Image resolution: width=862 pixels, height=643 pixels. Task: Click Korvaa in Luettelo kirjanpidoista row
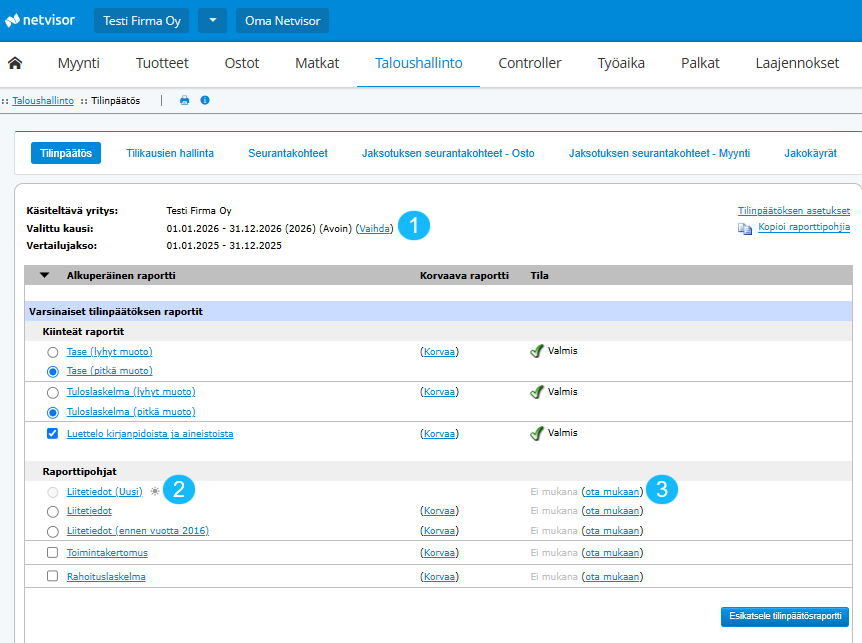point(439,434)
